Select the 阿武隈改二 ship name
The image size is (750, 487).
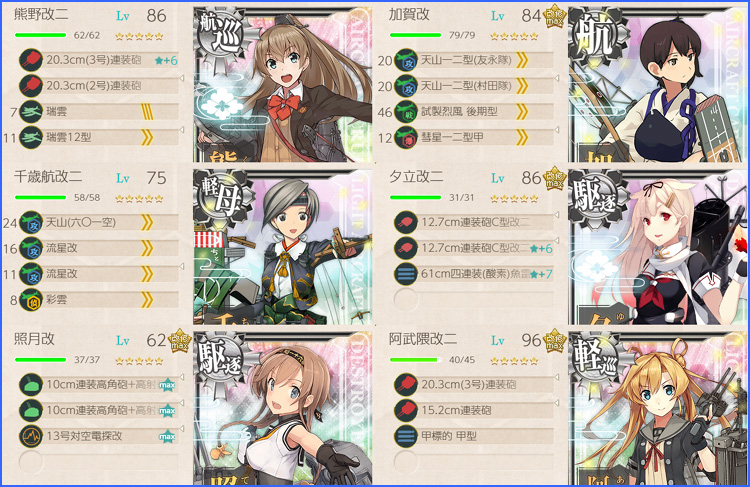pyautogui.click(x=423, y=339)
